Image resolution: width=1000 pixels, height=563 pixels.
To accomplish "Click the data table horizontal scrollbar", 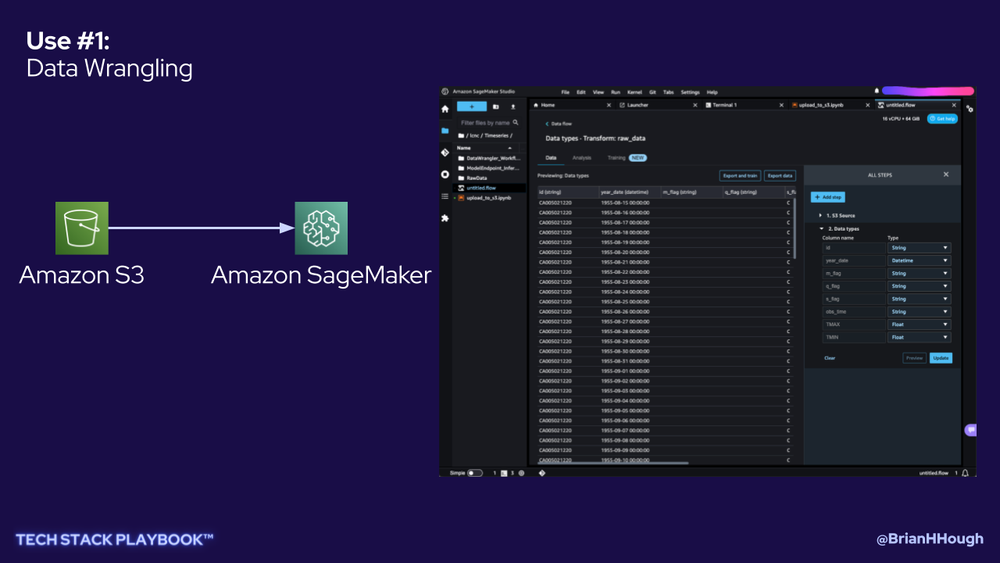I will point(614,463).
